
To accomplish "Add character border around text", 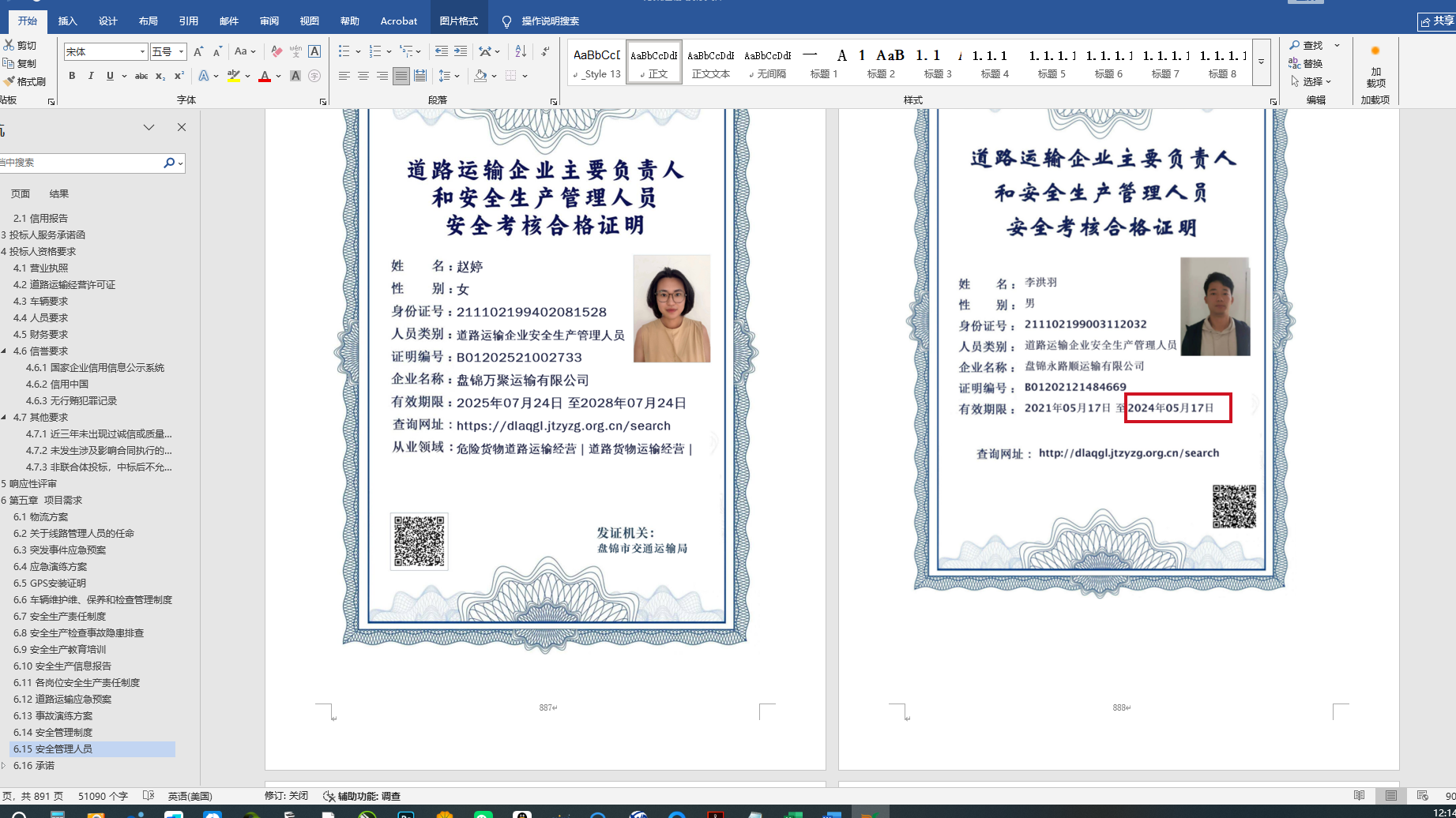I will (314, 51).
